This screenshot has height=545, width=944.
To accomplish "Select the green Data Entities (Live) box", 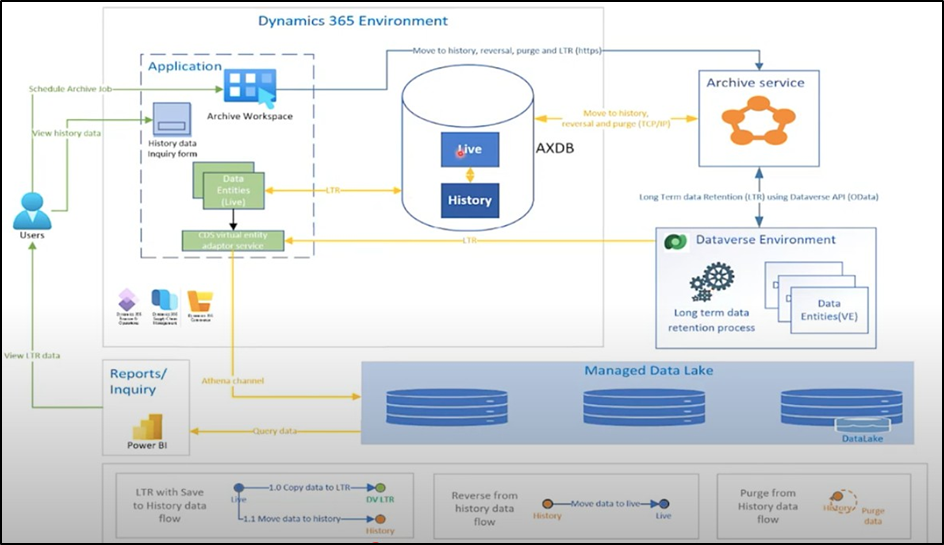I will [x=229, y=190].
